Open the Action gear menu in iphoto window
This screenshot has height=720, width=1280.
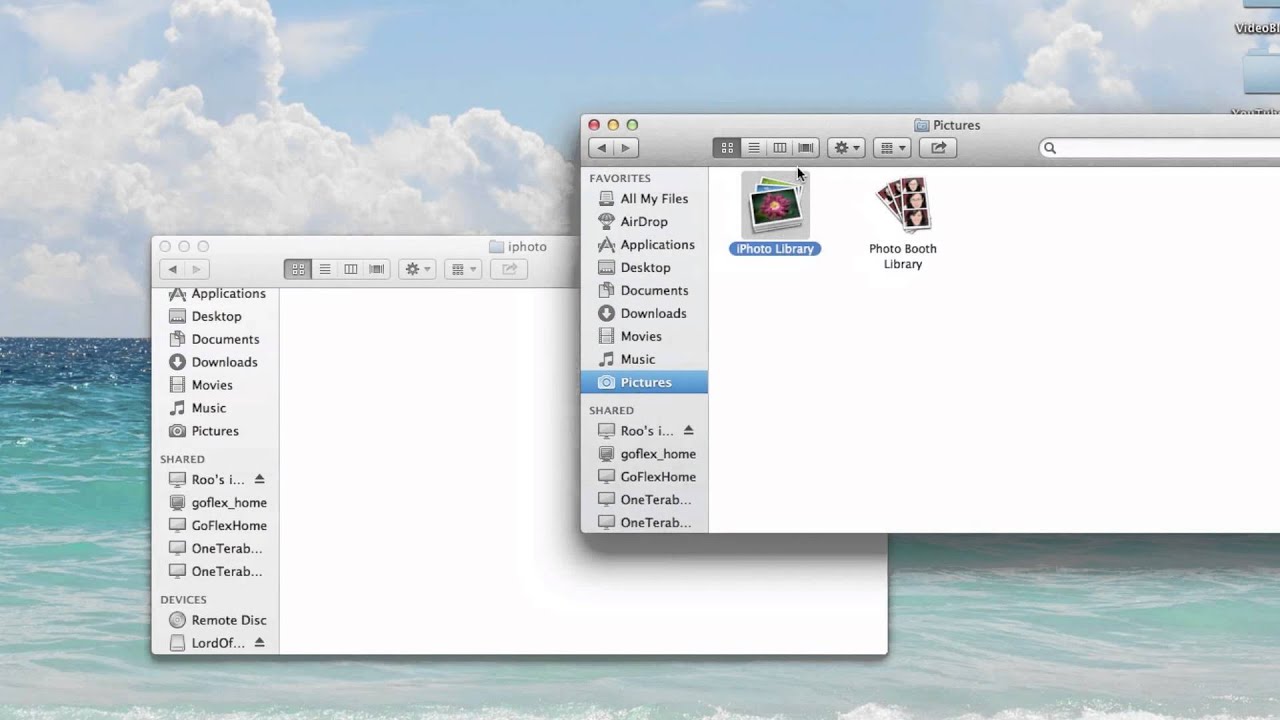pyautogui.click(x=417, y=269)
